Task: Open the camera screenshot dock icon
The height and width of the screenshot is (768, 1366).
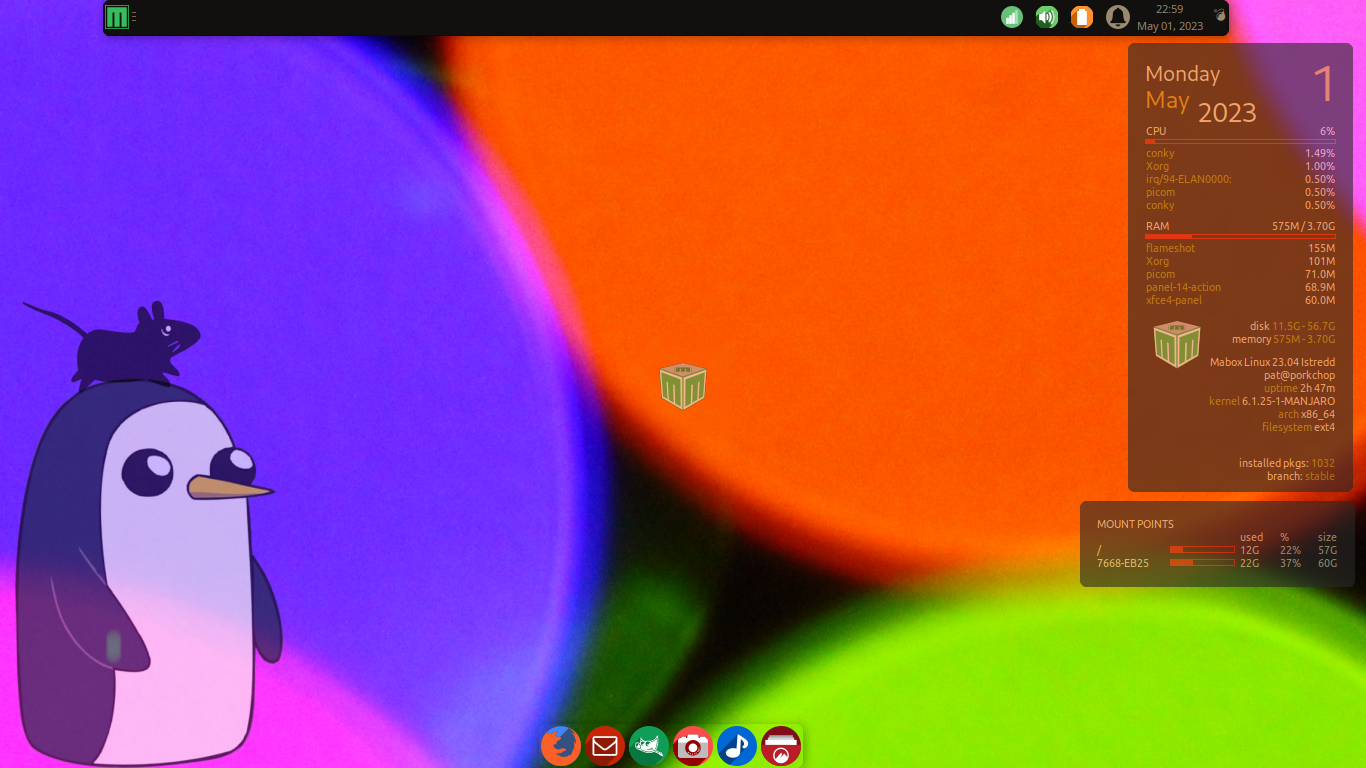Action: (693, 746)
